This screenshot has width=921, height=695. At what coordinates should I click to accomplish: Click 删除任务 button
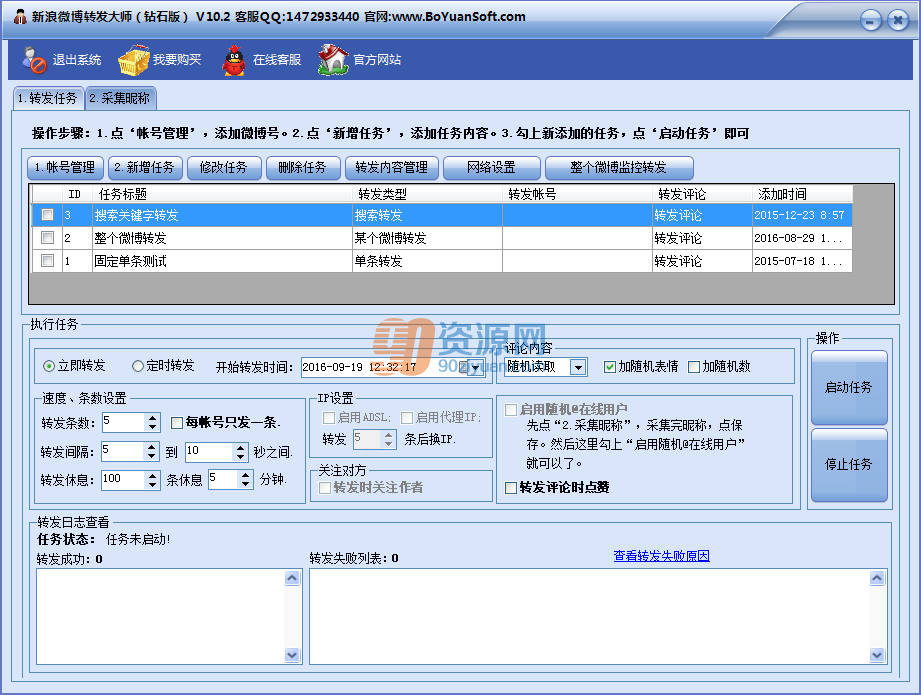tap(303, 167)
